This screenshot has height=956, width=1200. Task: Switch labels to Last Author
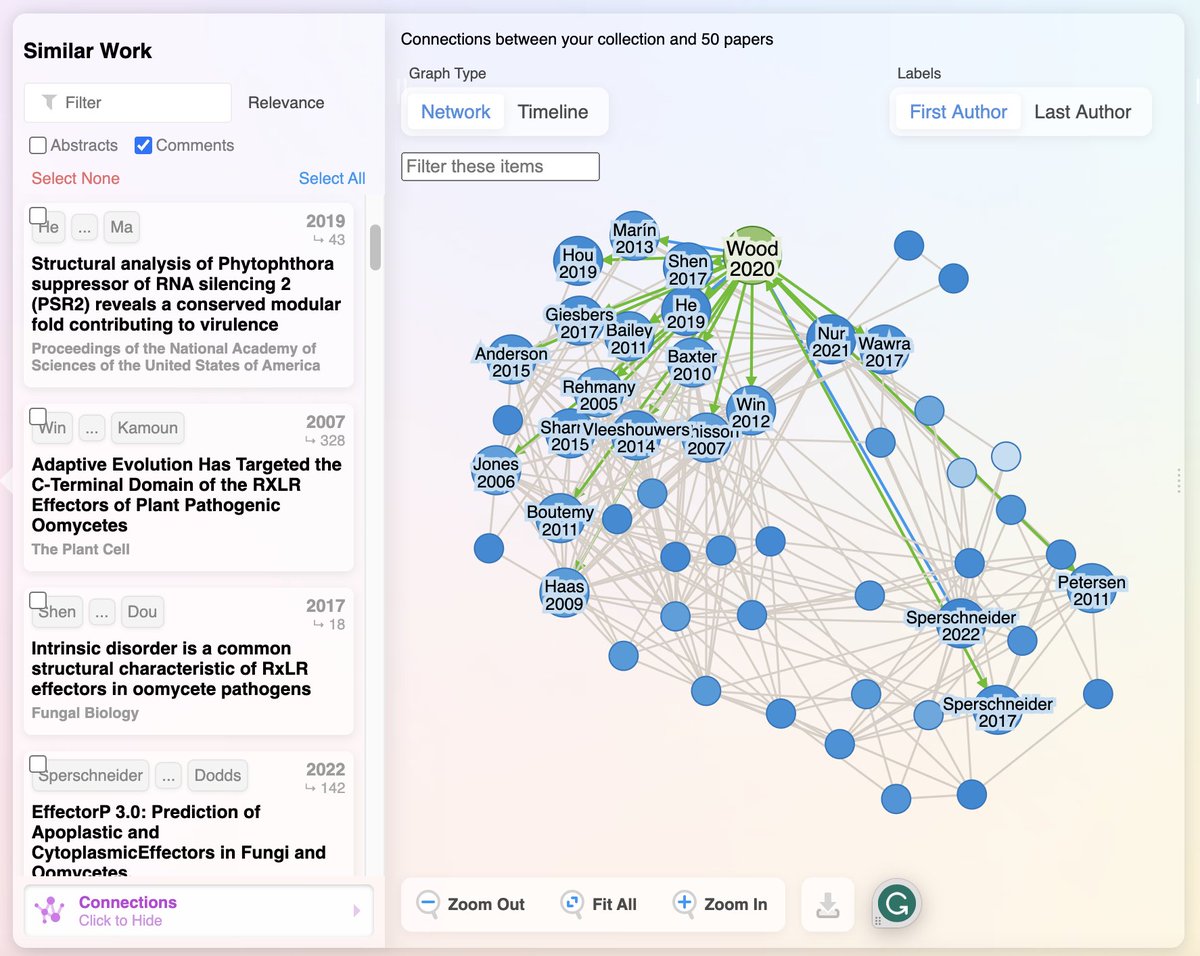(1082, 112)
